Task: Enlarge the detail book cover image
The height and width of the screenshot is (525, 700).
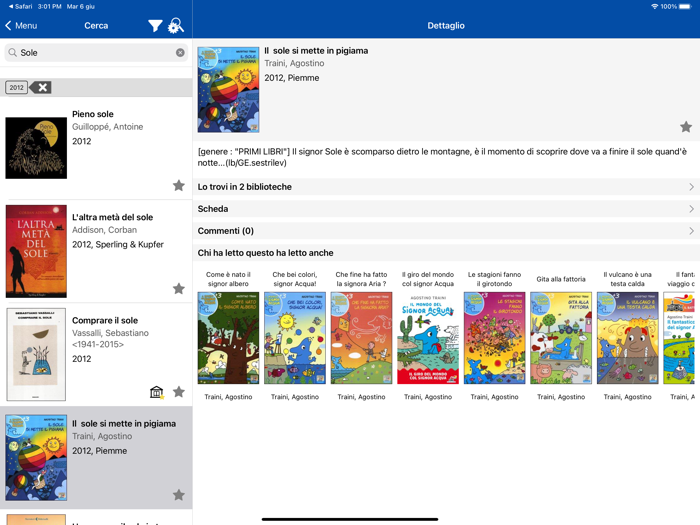Action: point(229,90)
